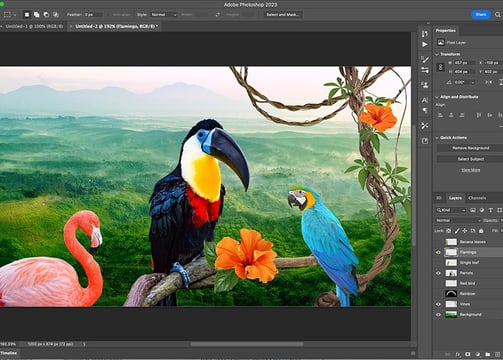
Task: Select the Untitled-2 Flamingo document tab
Action: [115, 26]
